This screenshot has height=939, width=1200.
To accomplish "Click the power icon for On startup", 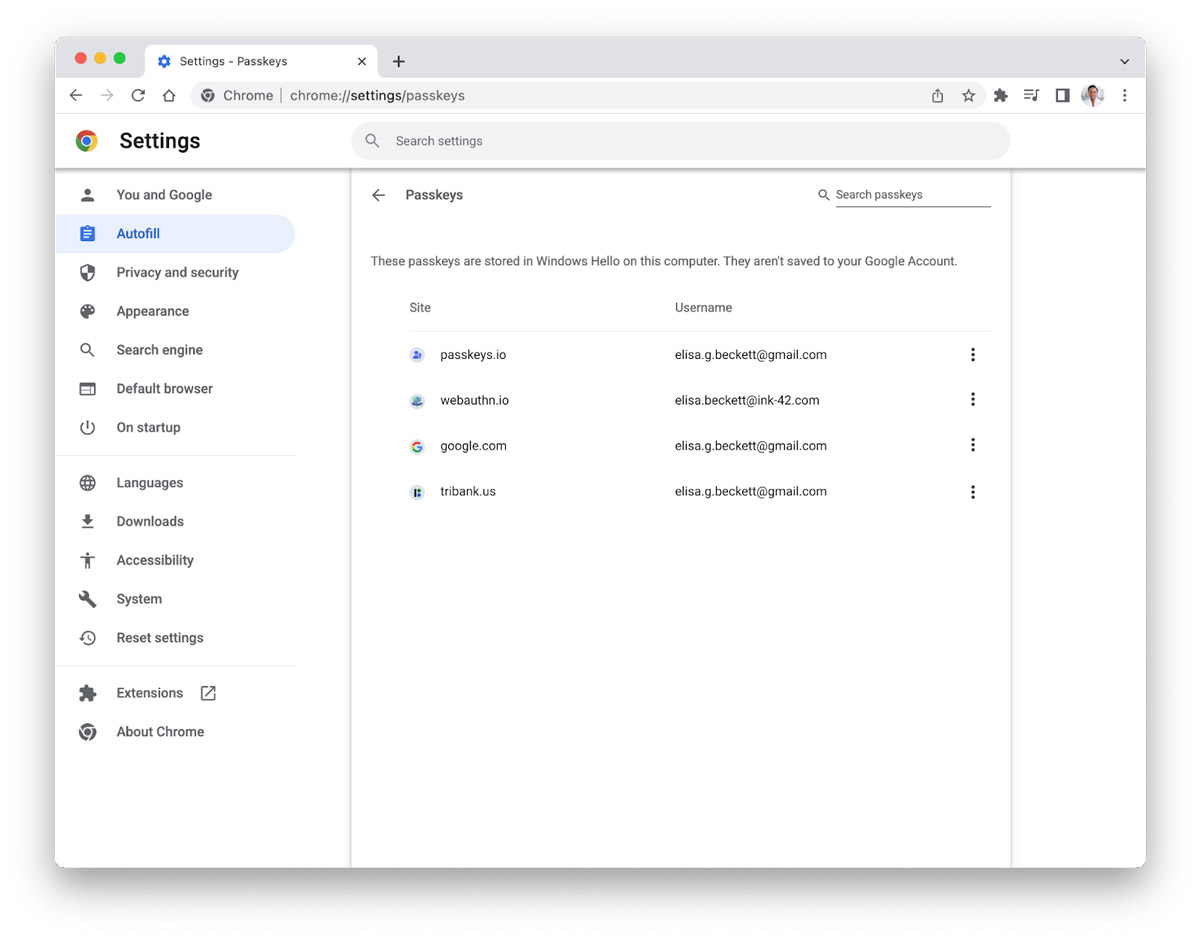I will tap(88, 427).
